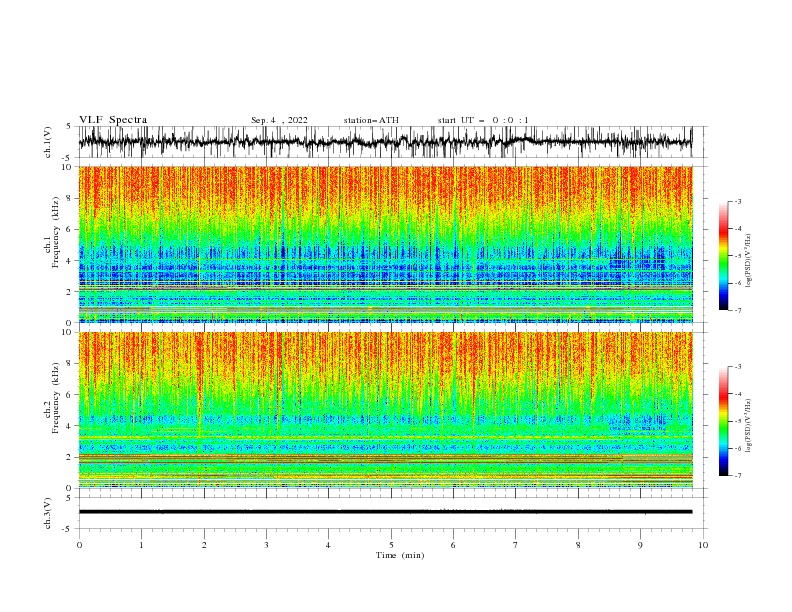Click the "ch.1(V)" axis label
This screenshot has height=612, width=792.
click(x=48, y=142)
